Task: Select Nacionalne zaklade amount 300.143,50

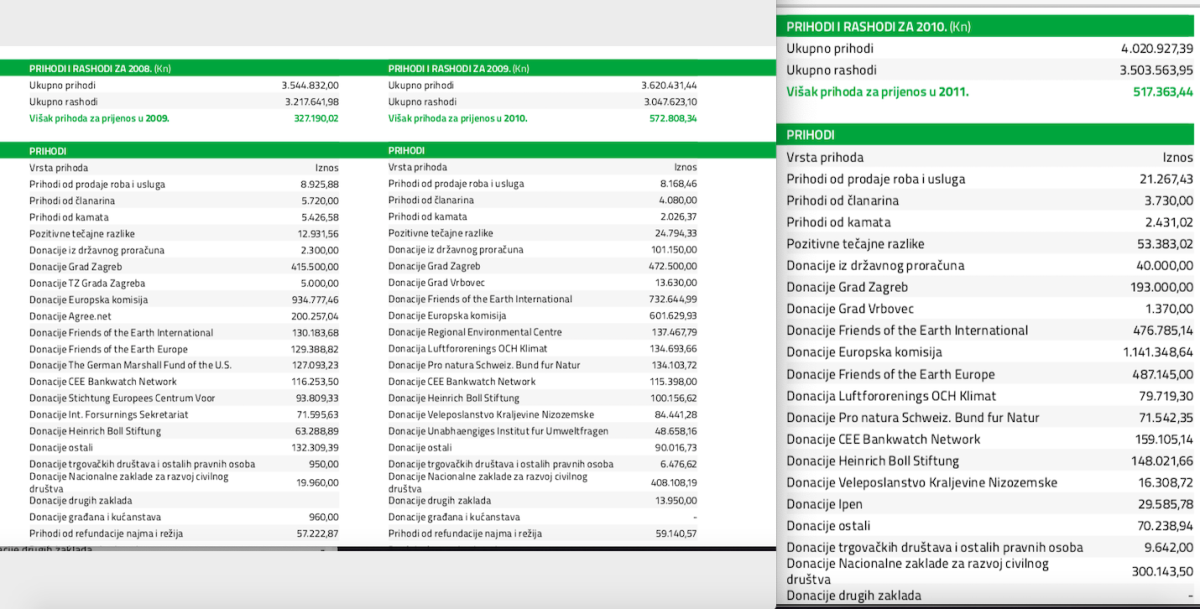Action: pos(1164,570)
